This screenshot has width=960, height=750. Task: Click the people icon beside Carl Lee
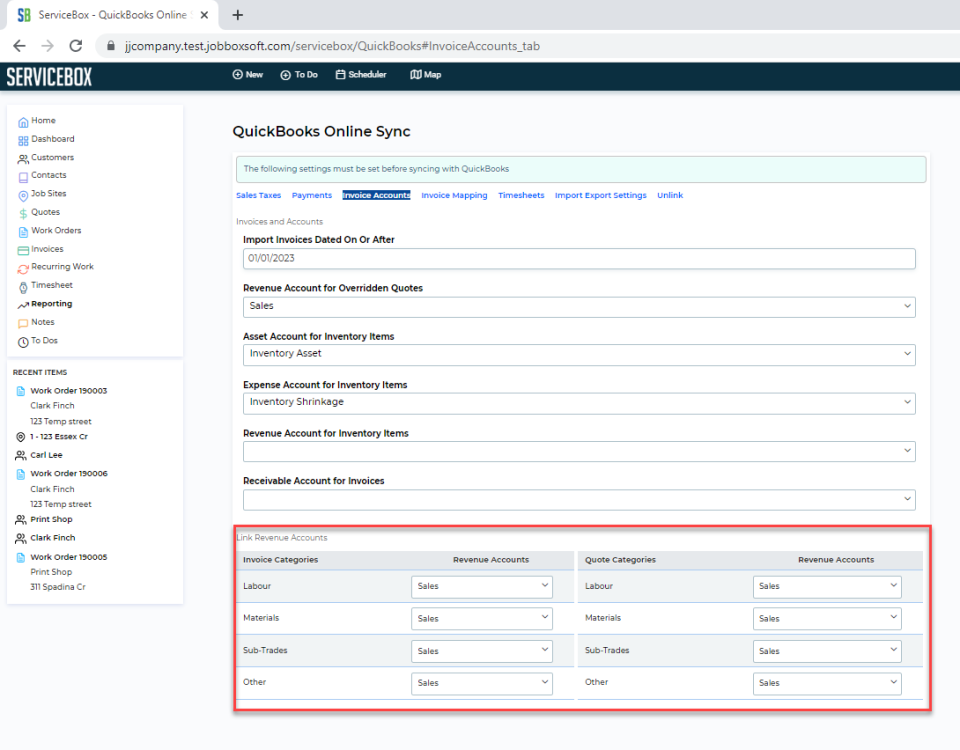[x=21, y=456]
